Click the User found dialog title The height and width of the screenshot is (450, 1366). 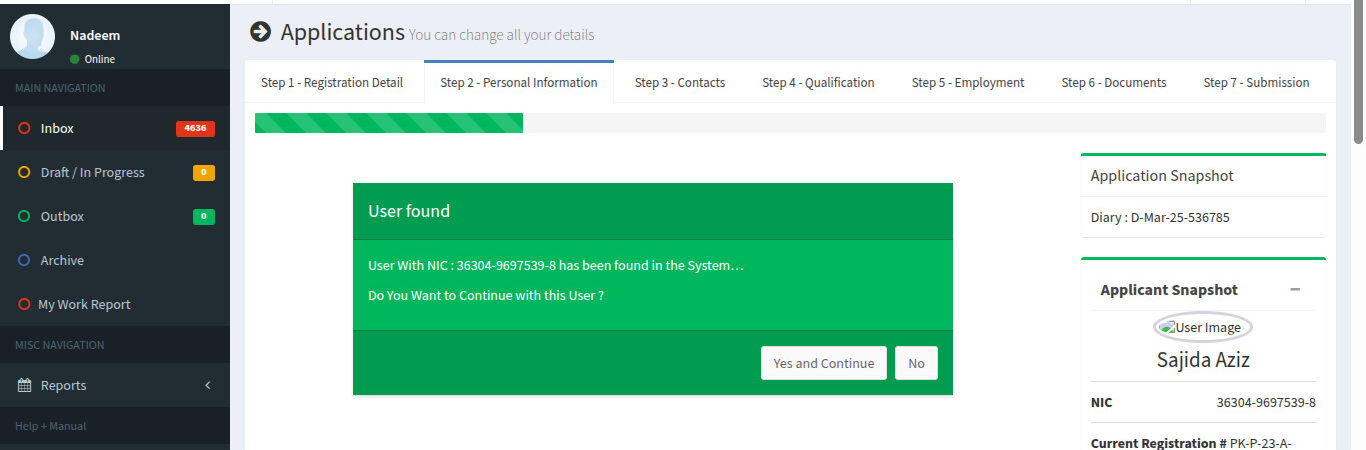tap(409, 211)
